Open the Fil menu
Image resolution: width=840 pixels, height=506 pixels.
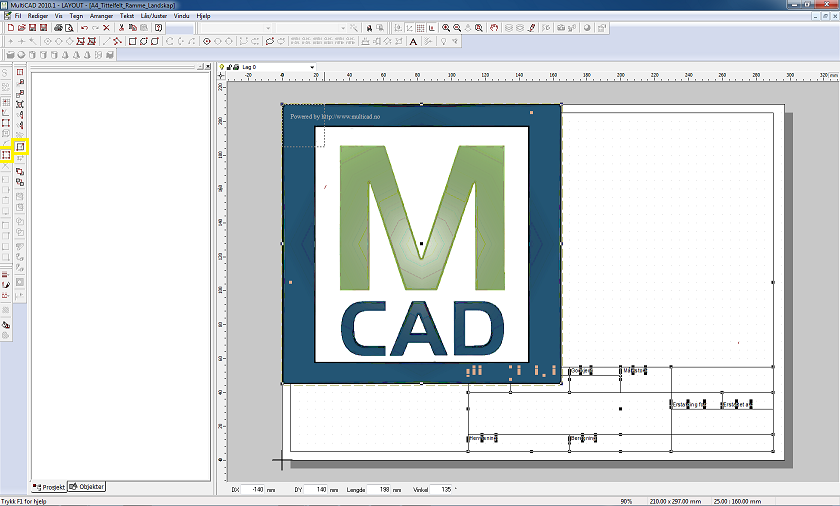tap(18, 16)
